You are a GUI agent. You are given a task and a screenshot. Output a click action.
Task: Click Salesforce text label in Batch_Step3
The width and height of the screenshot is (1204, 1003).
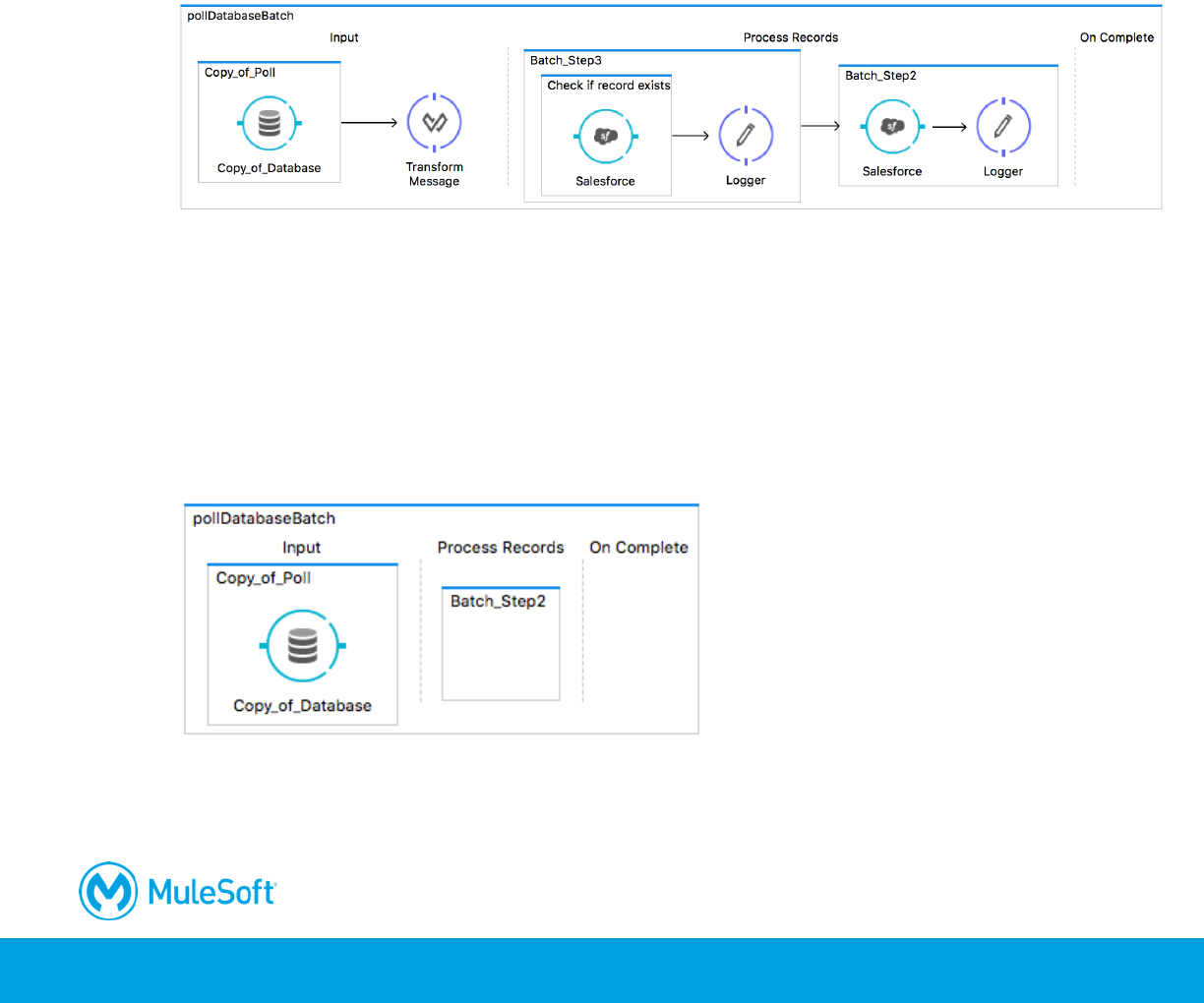tap(605, 181)
